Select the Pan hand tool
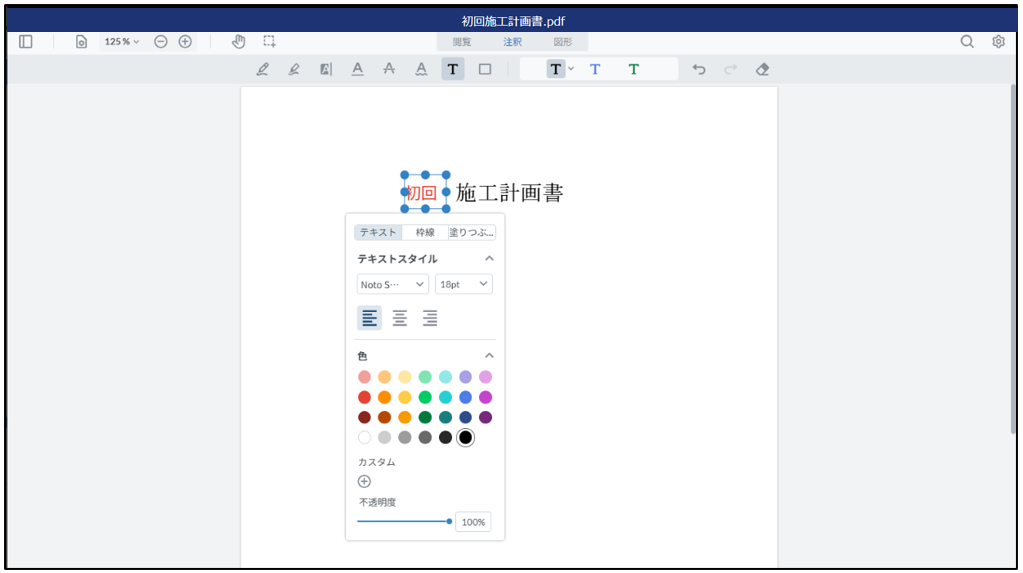 point(239,42)
